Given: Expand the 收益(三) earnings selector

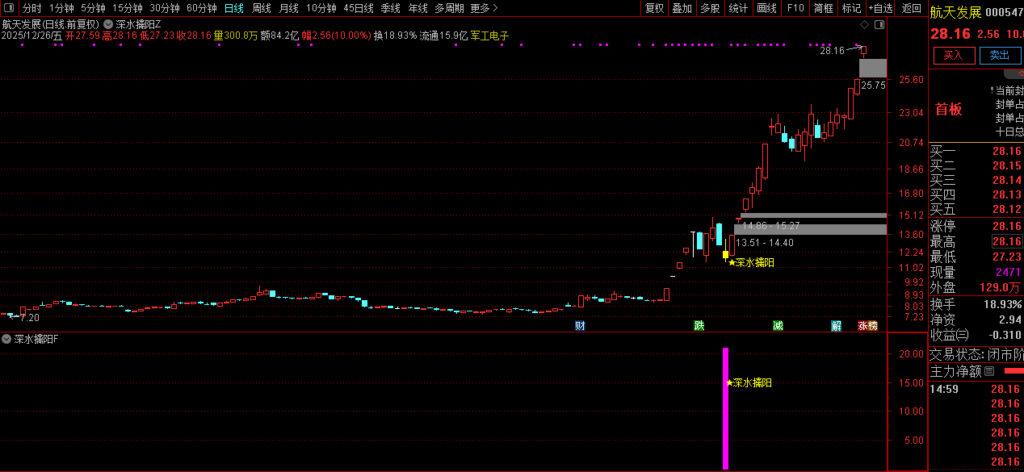Looking at the screenshot, I should coord(949,335).
